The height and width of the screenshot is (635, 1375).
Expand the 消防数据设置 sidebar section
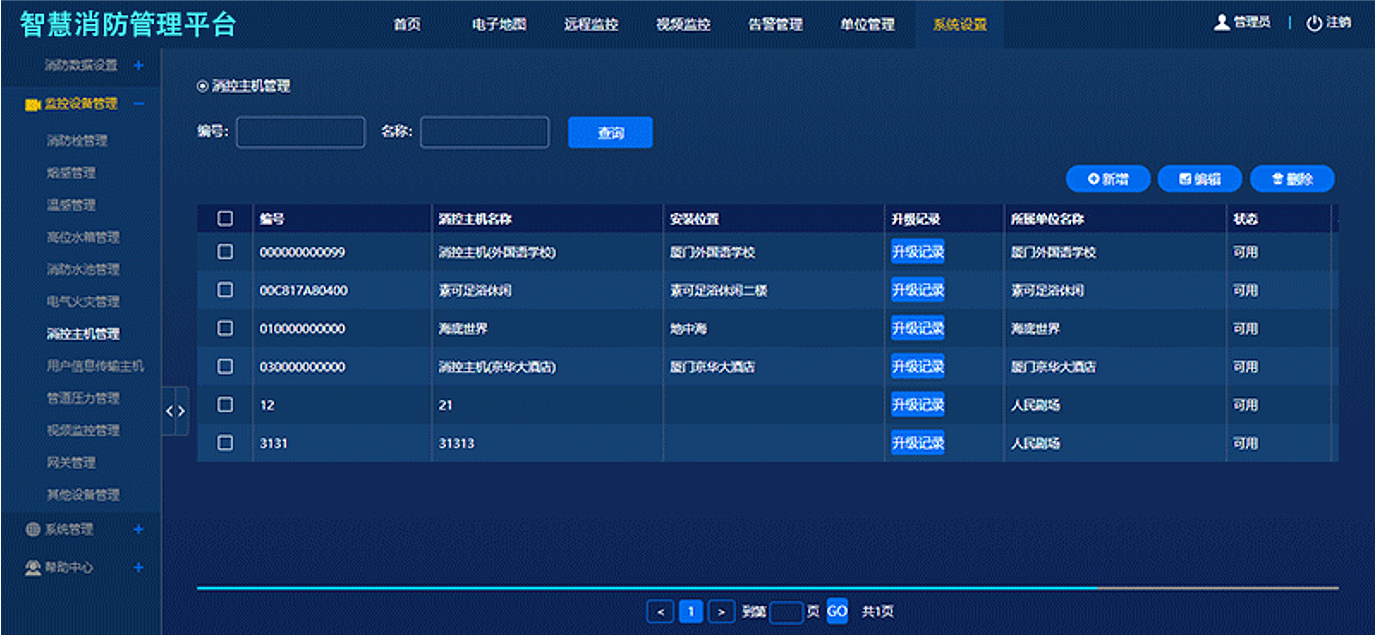pyautogui.click(x=138, y=65)
